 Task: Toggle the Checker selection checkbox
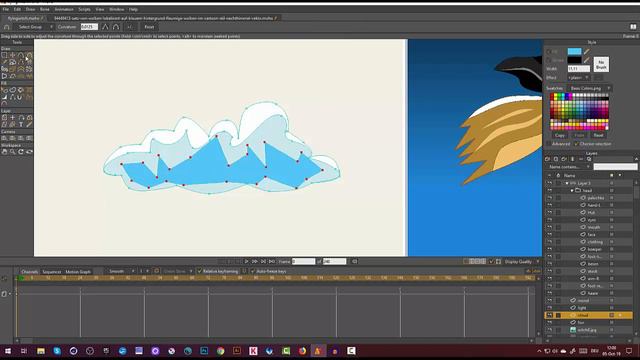coord(576,144)
